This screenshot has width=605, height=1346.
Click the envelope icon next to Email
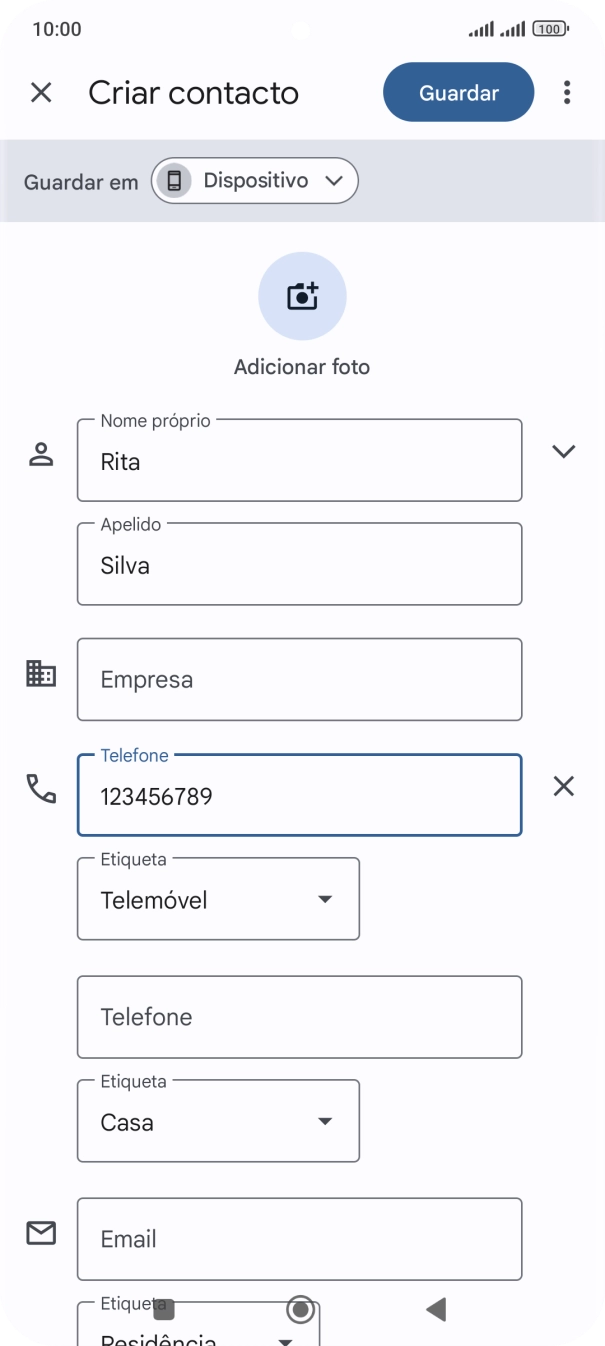tap(41, 1233)
